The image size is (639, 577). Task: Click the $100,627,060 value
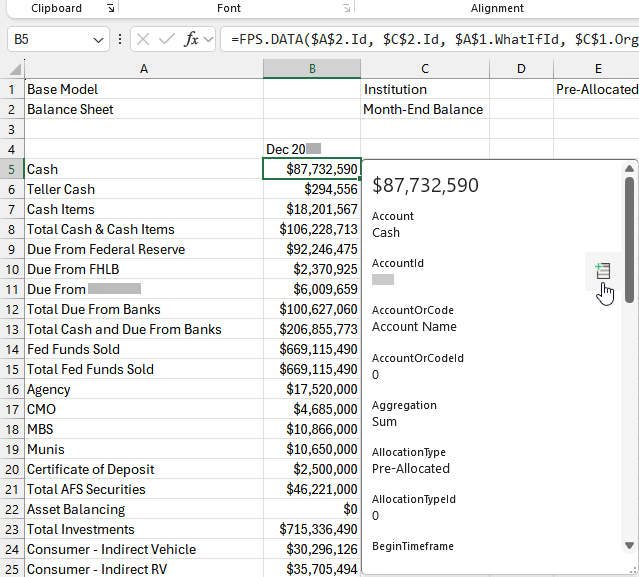coord(318,309)
